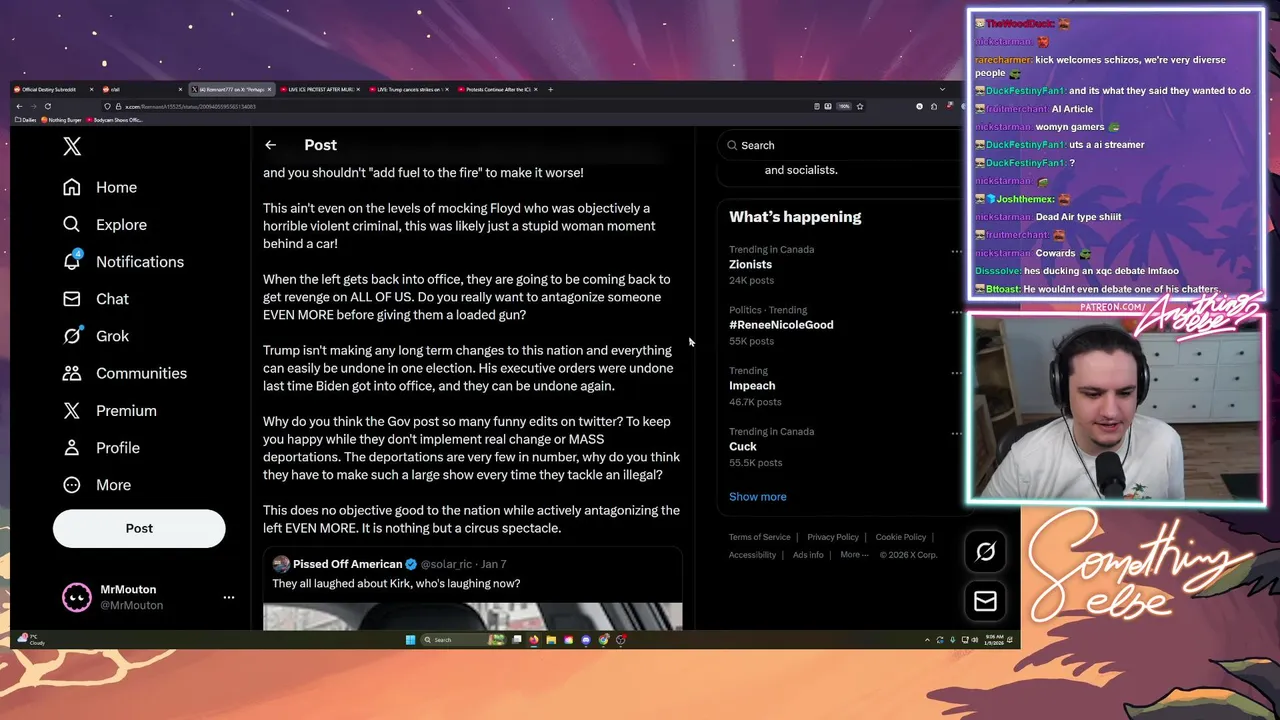
Task: Click the white Post button
Action: click(x=139, y=528)
